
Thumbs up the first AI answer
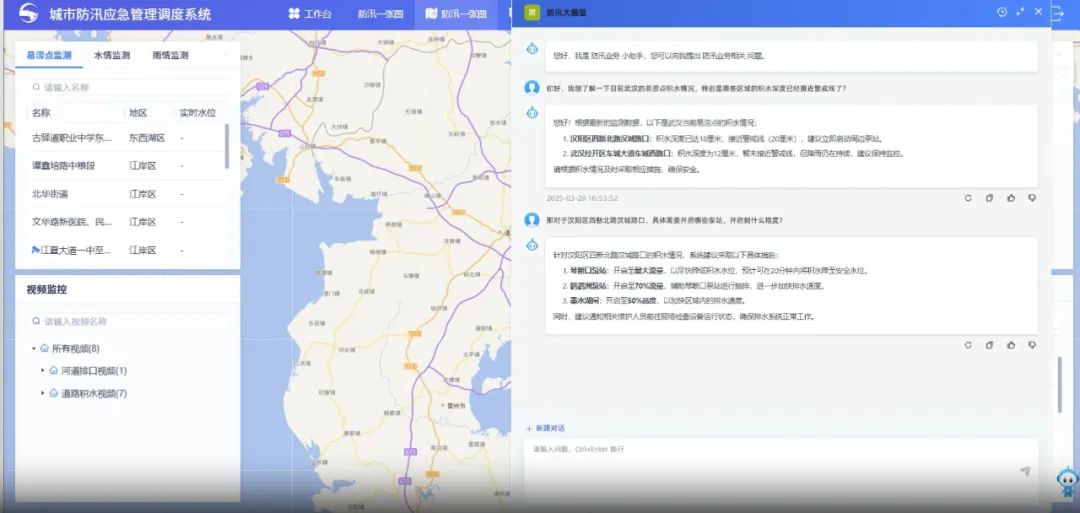click(x=1011, y=198)
